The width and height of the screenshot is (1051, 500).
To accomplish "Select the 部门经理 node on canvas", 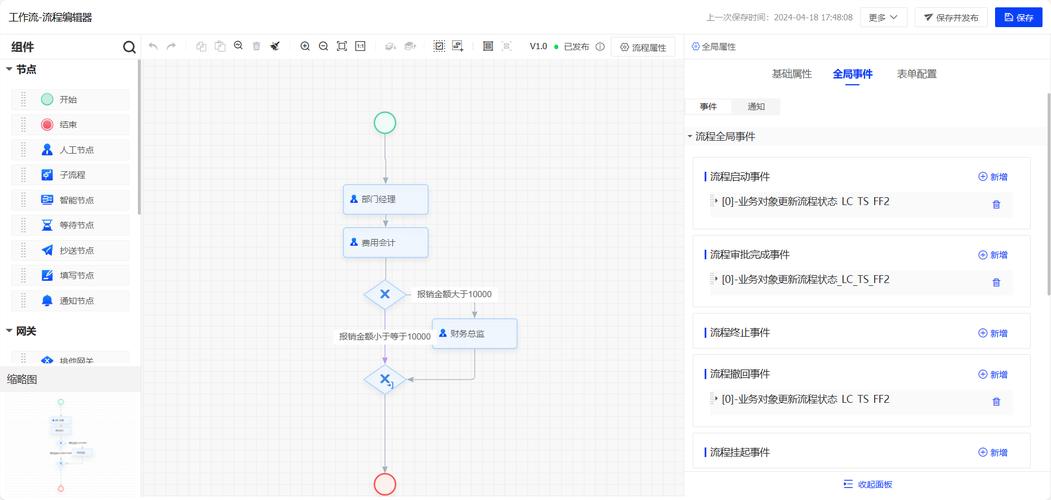I will tap(385, 199).
